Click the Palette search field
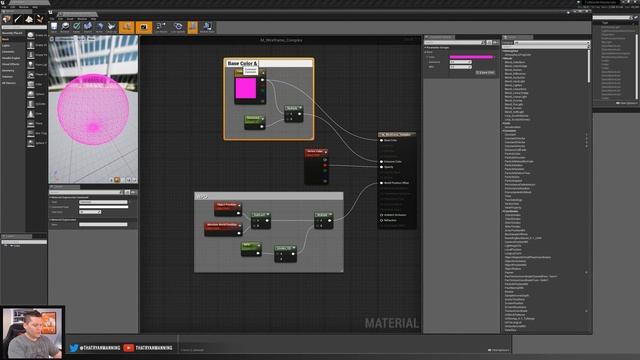This screenshot has width=640, height=360. [x=545, y=47]
